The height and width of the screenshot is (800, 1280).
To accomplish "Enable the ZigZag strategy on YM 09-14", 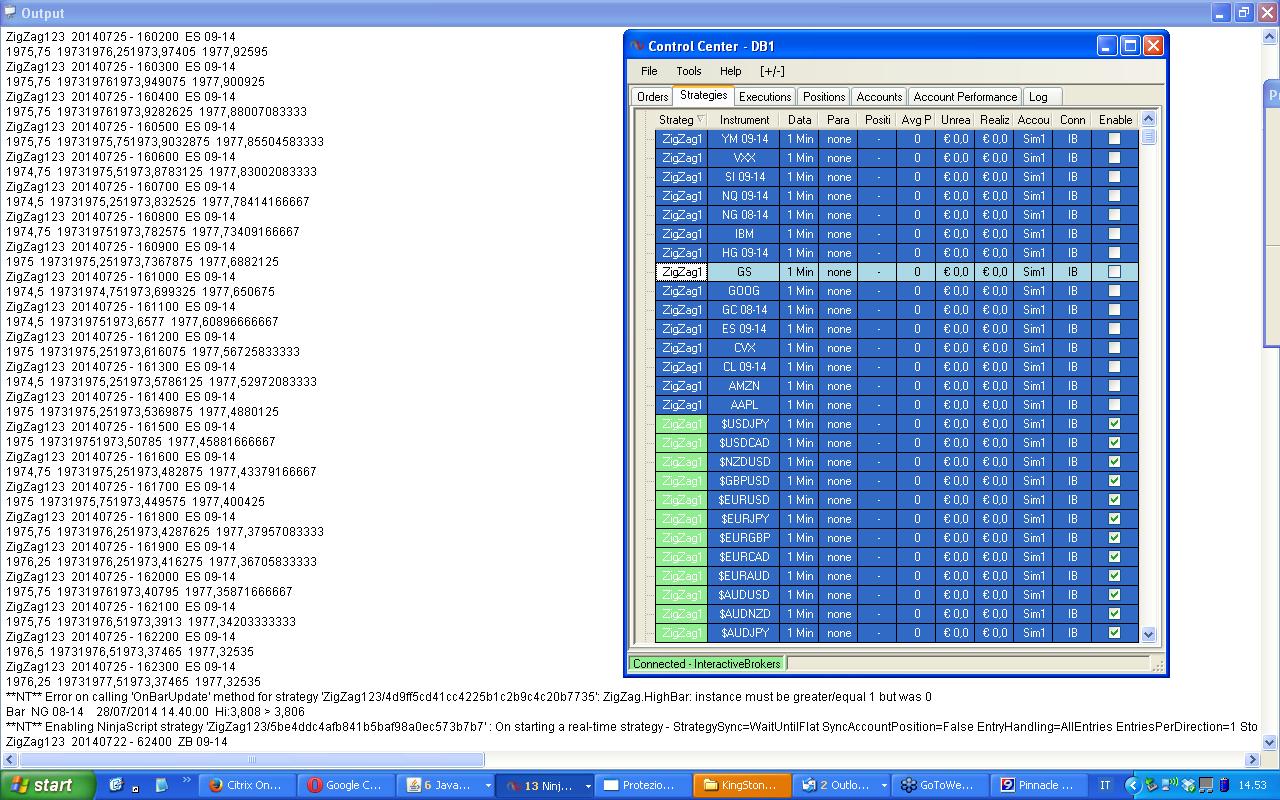I will point(1114,139).
